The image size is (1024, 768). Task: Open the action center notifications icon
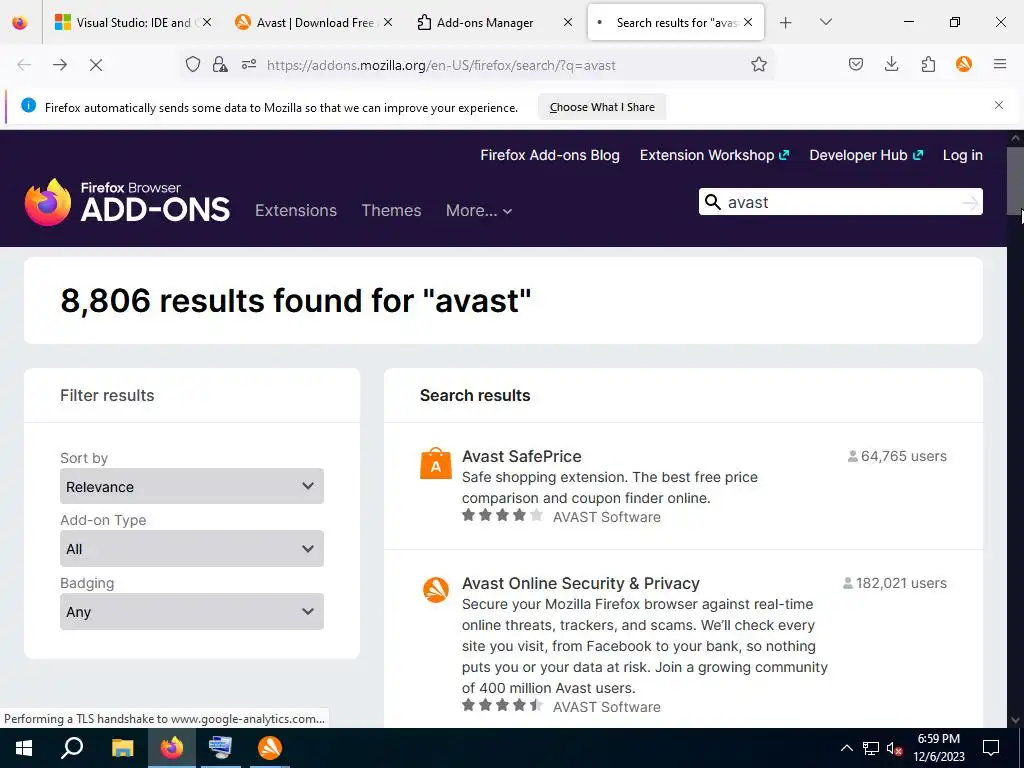991,748
